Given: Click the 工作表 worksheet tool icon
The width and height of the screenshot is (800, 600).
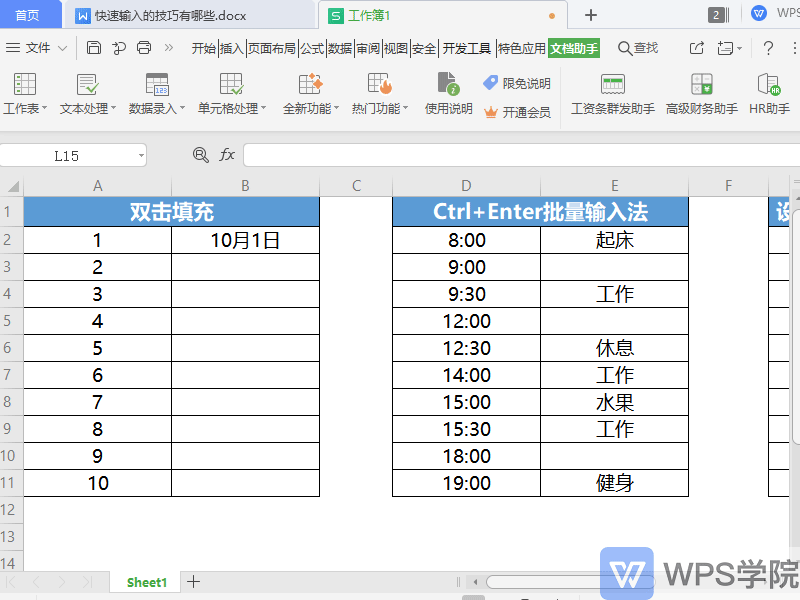Looking at the screenshot, I should coord(25,84).
